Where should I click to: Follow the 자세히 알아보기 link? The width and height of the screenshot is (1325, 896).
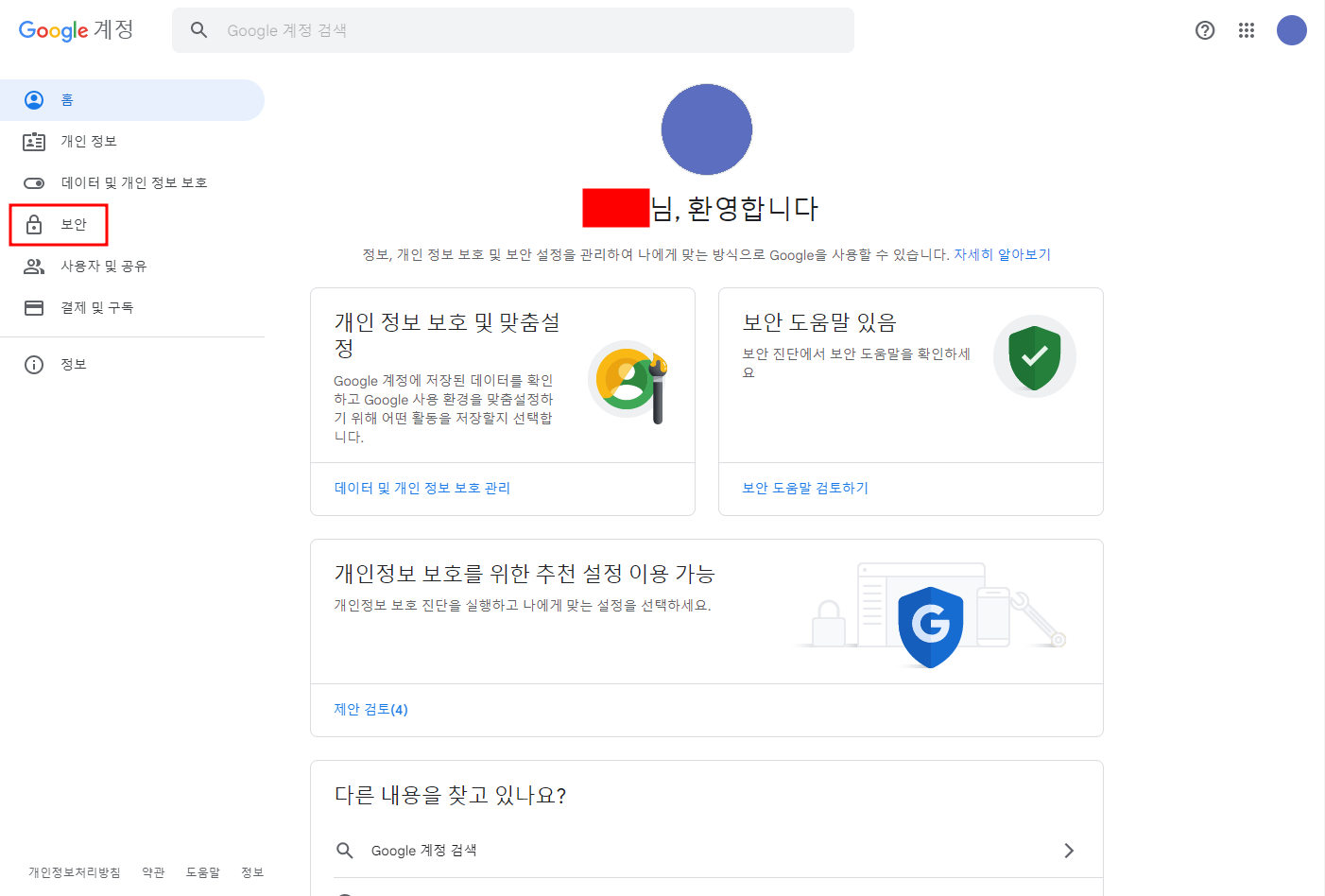coord(1002,255)
